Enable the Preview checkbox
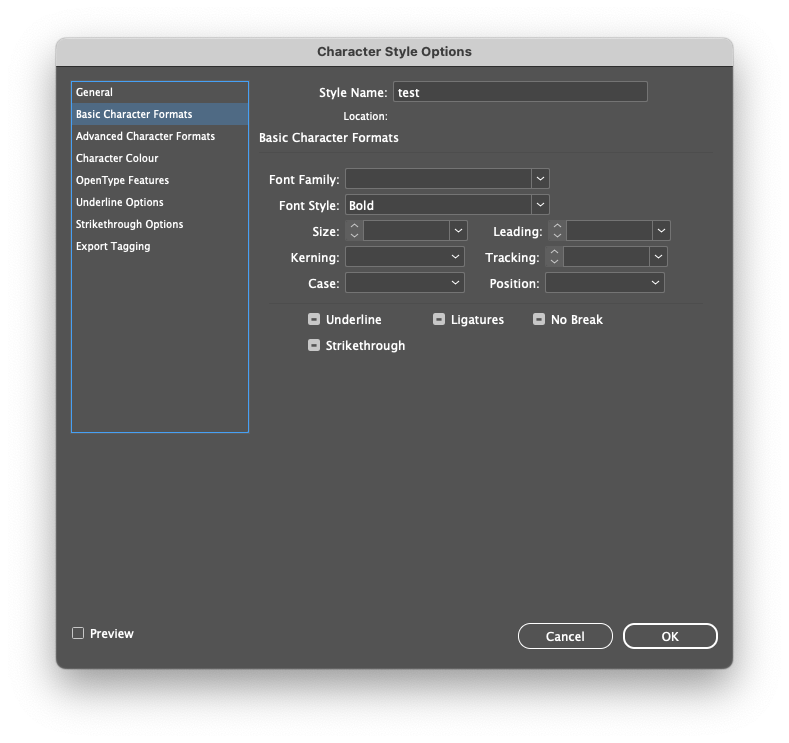Viewport: 789px width, 743px height. (78, 633)
